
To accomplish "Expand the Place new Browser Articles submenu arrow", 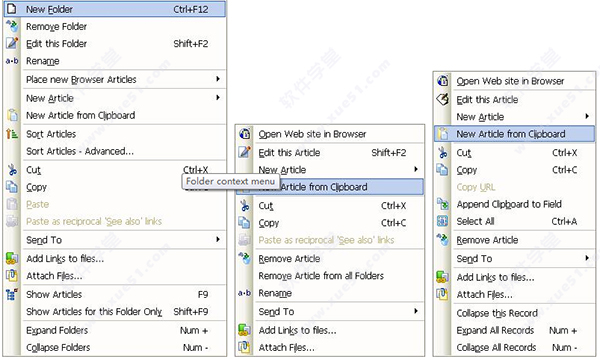I will (x=218, y=79).
